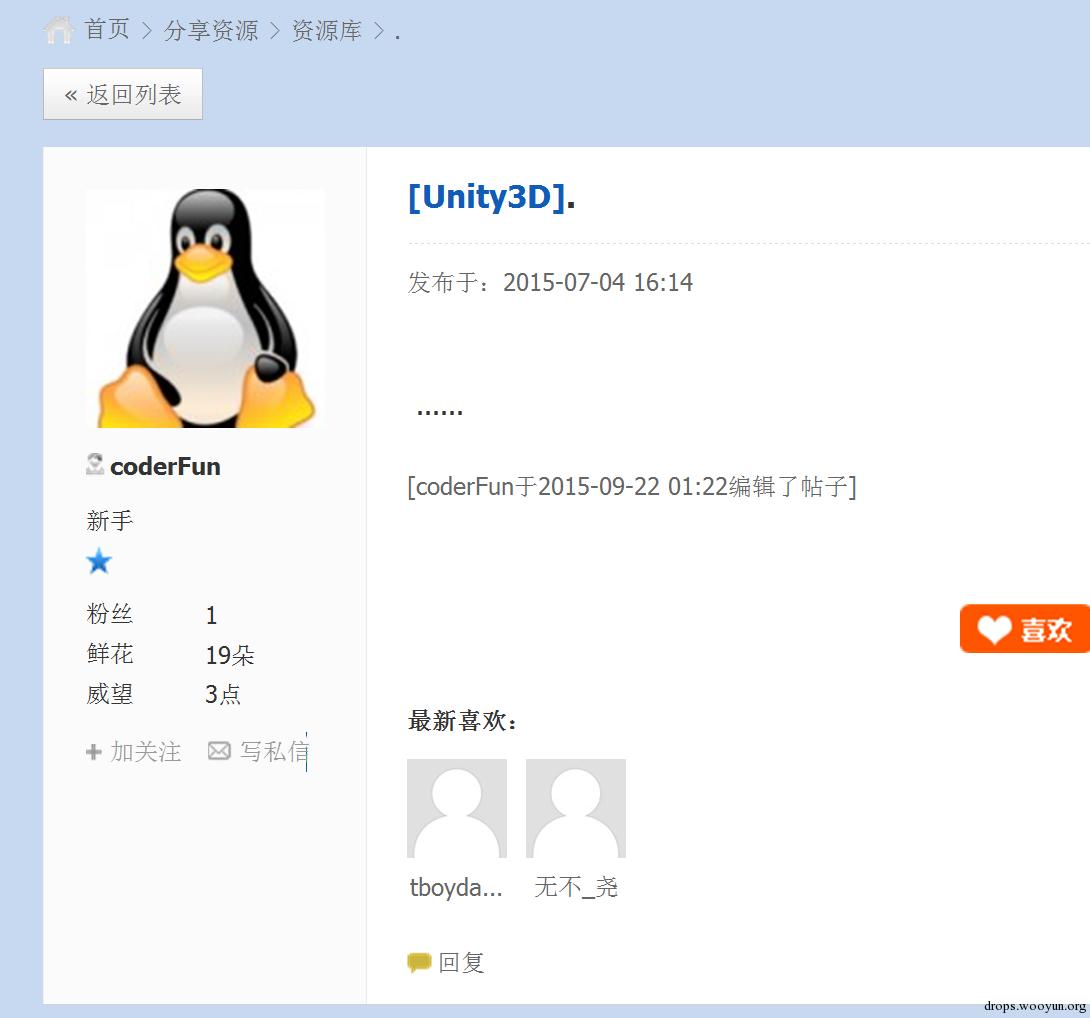
Task: Open 无不_尧 username link
Action: [576, 887]
